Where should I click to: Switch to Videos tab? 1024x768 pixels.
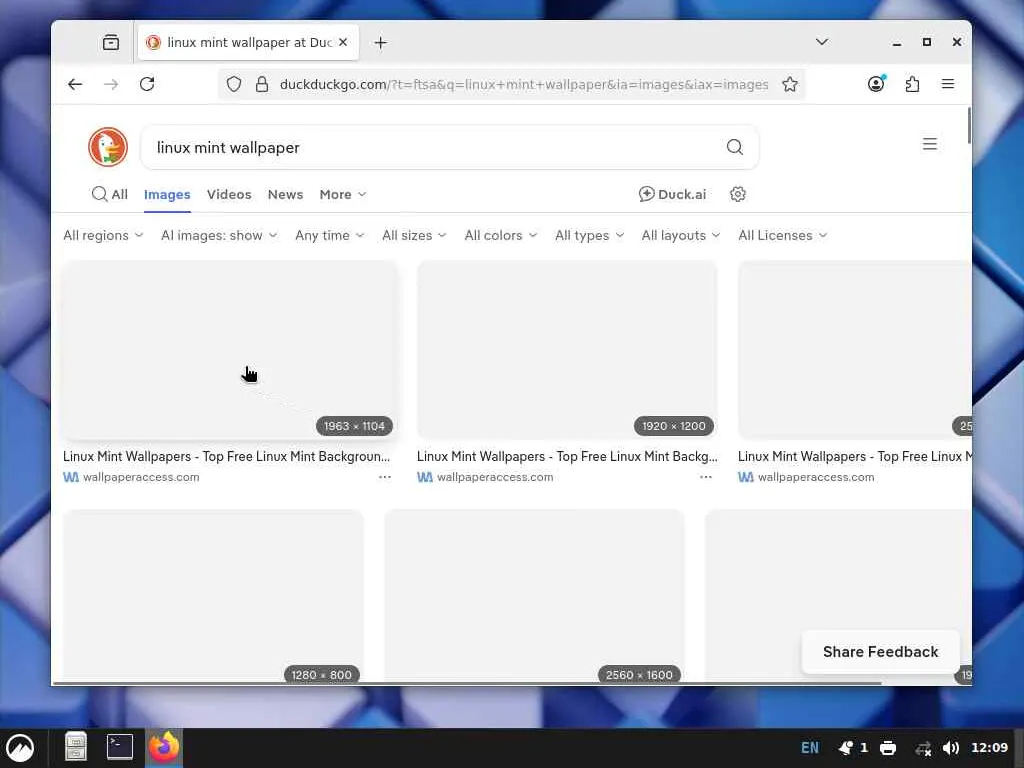[x=229, y=195]
